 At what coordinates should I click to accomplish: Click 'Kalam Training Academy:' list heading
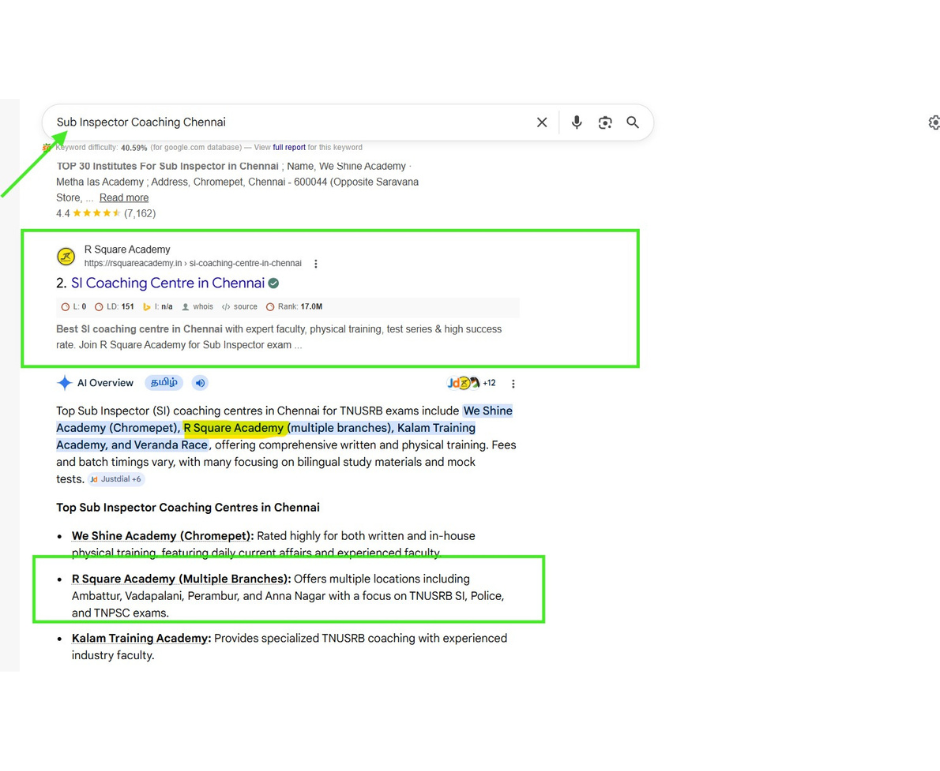[x=141, y=638]
